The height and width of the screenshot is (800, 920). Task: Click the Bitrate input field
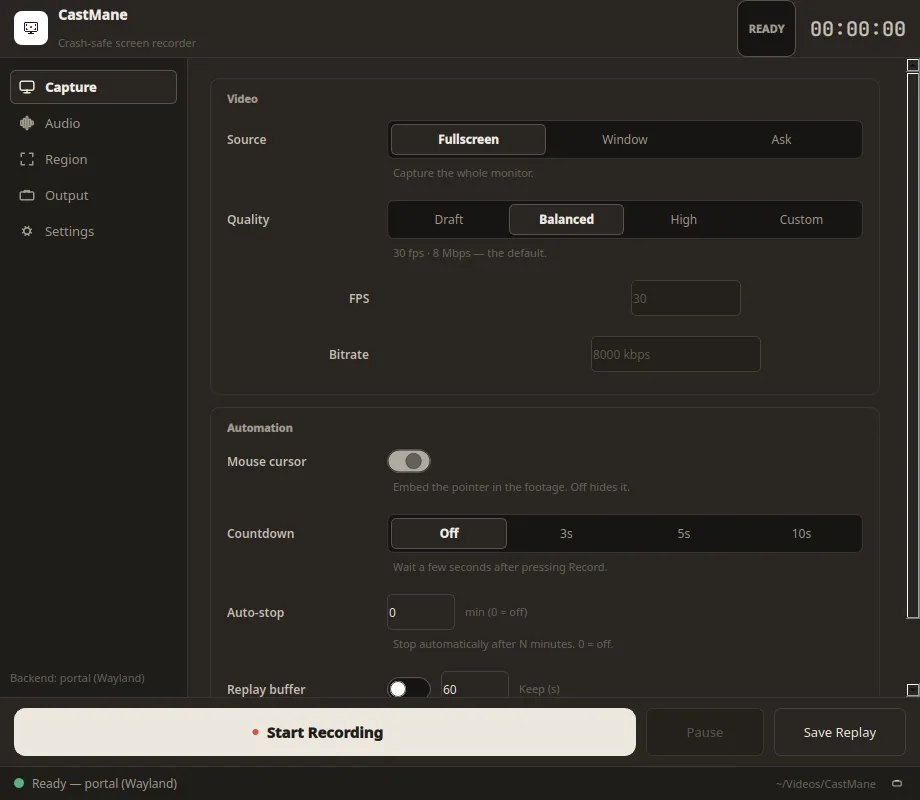[x=676, y=354]
